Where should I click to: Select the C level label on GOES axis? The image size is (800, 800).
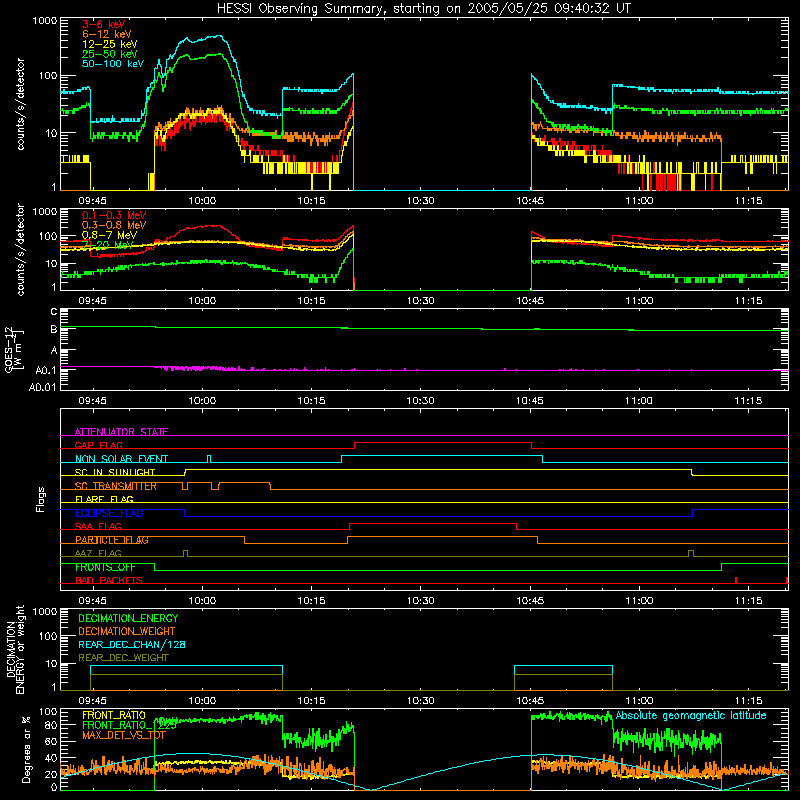click(54, 312)
